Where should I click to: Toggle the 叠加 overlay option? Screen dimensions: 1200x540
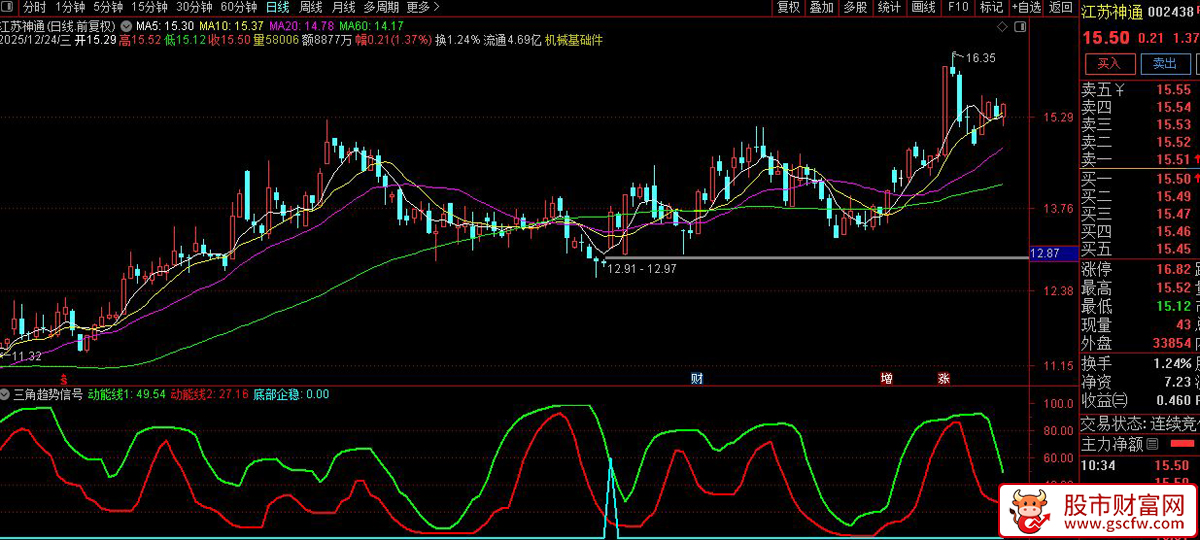pos(821,7)
